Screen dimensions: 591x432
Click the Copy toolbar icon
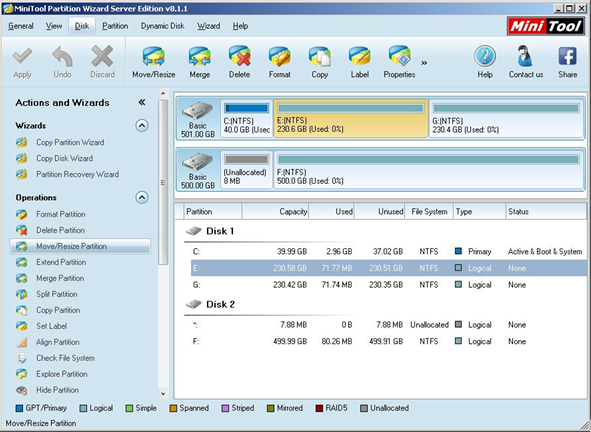tap(320, 56)
